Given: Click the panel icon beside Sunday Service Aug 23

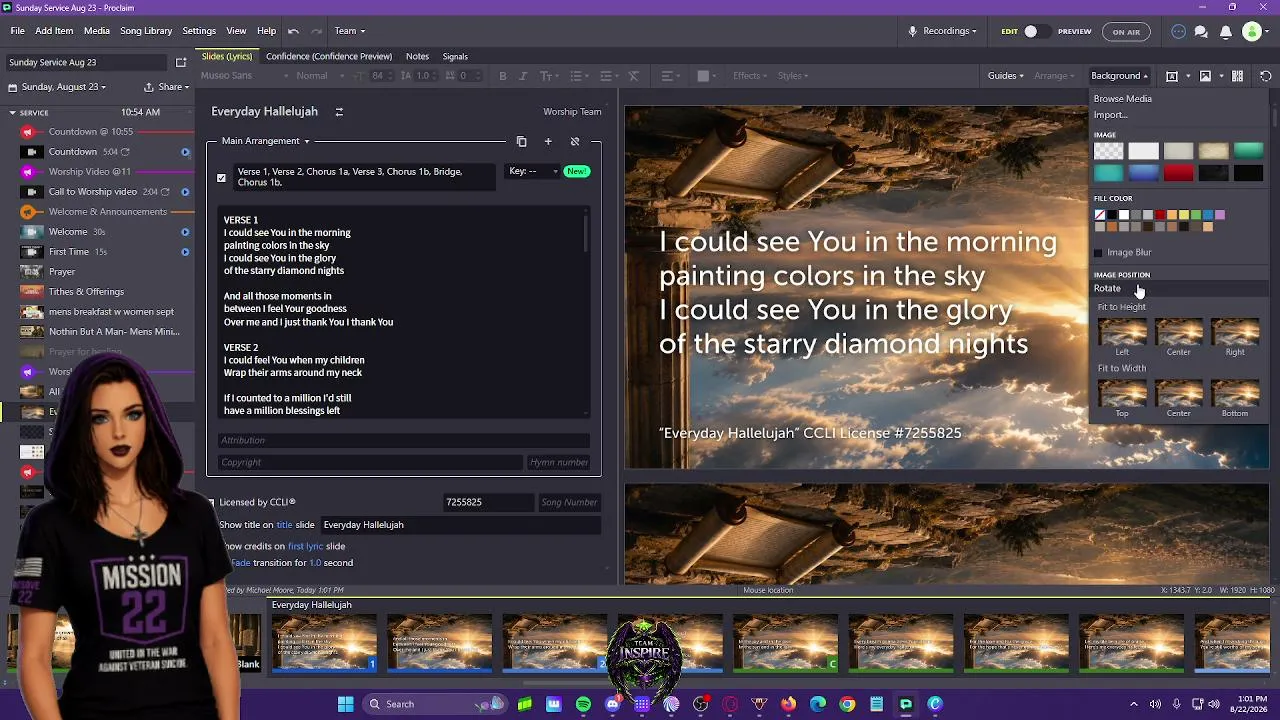Looking at the screenshot, I should [x=181, y=62].
